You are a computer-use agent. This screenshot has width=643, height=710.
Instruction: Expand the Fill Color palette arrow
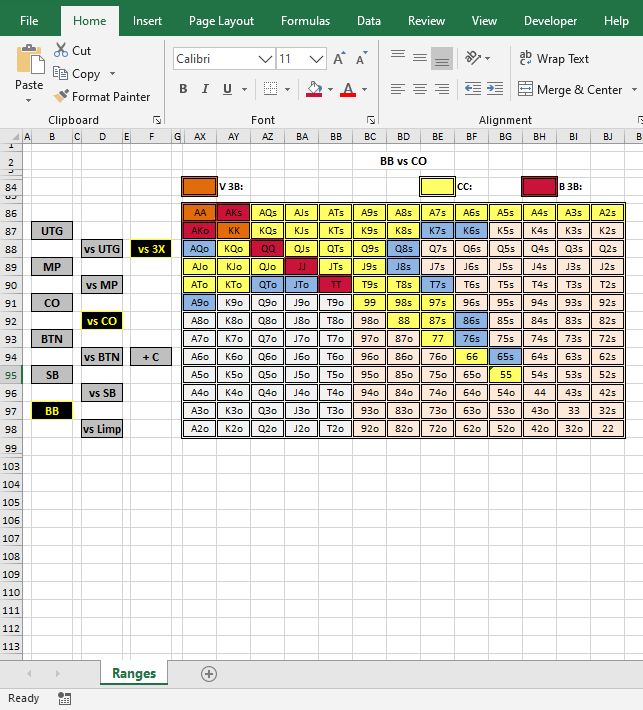pos(331,89)
